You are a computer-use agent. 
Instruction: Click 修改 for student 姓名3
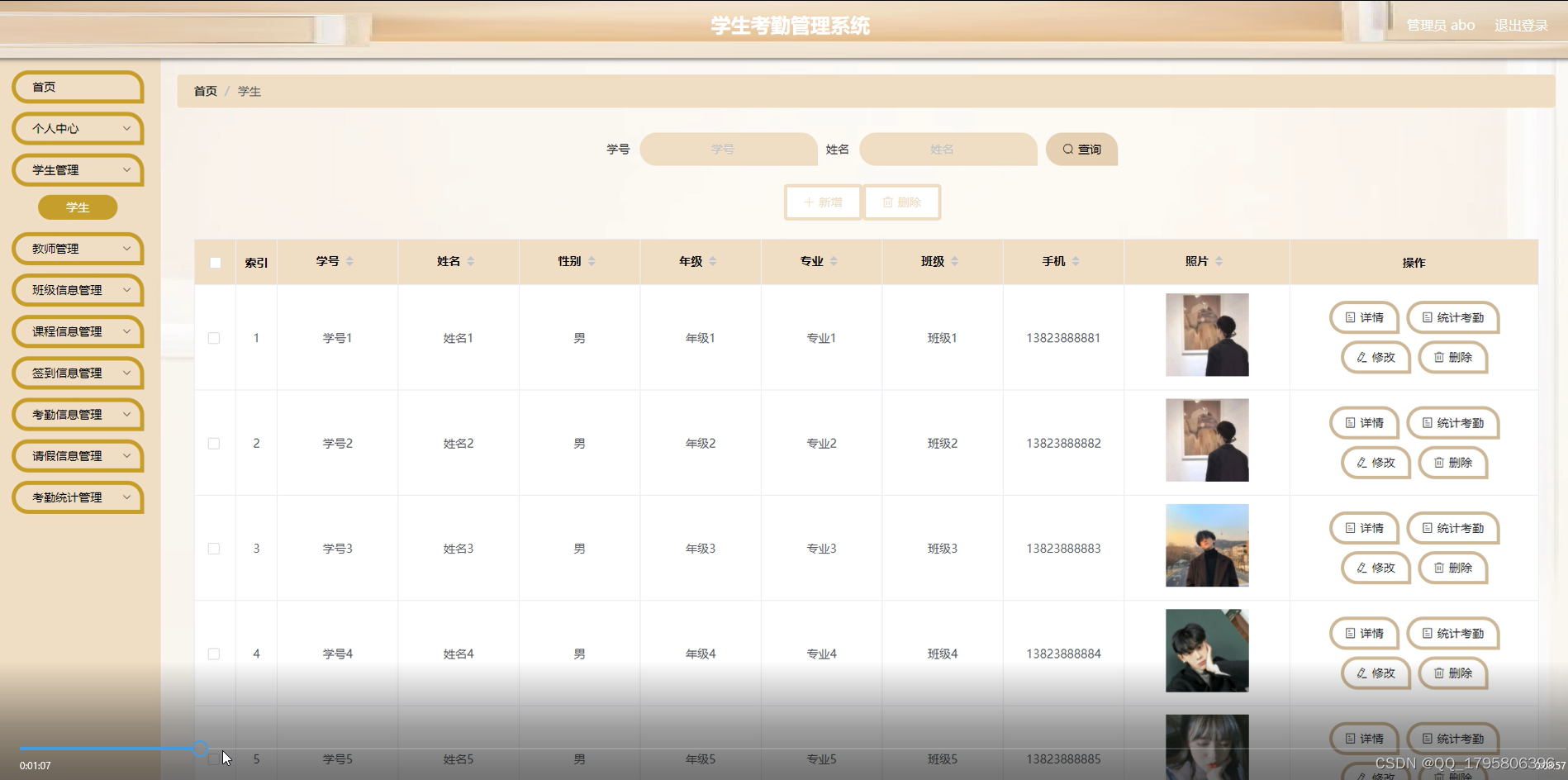click(x=1376, y=567)
